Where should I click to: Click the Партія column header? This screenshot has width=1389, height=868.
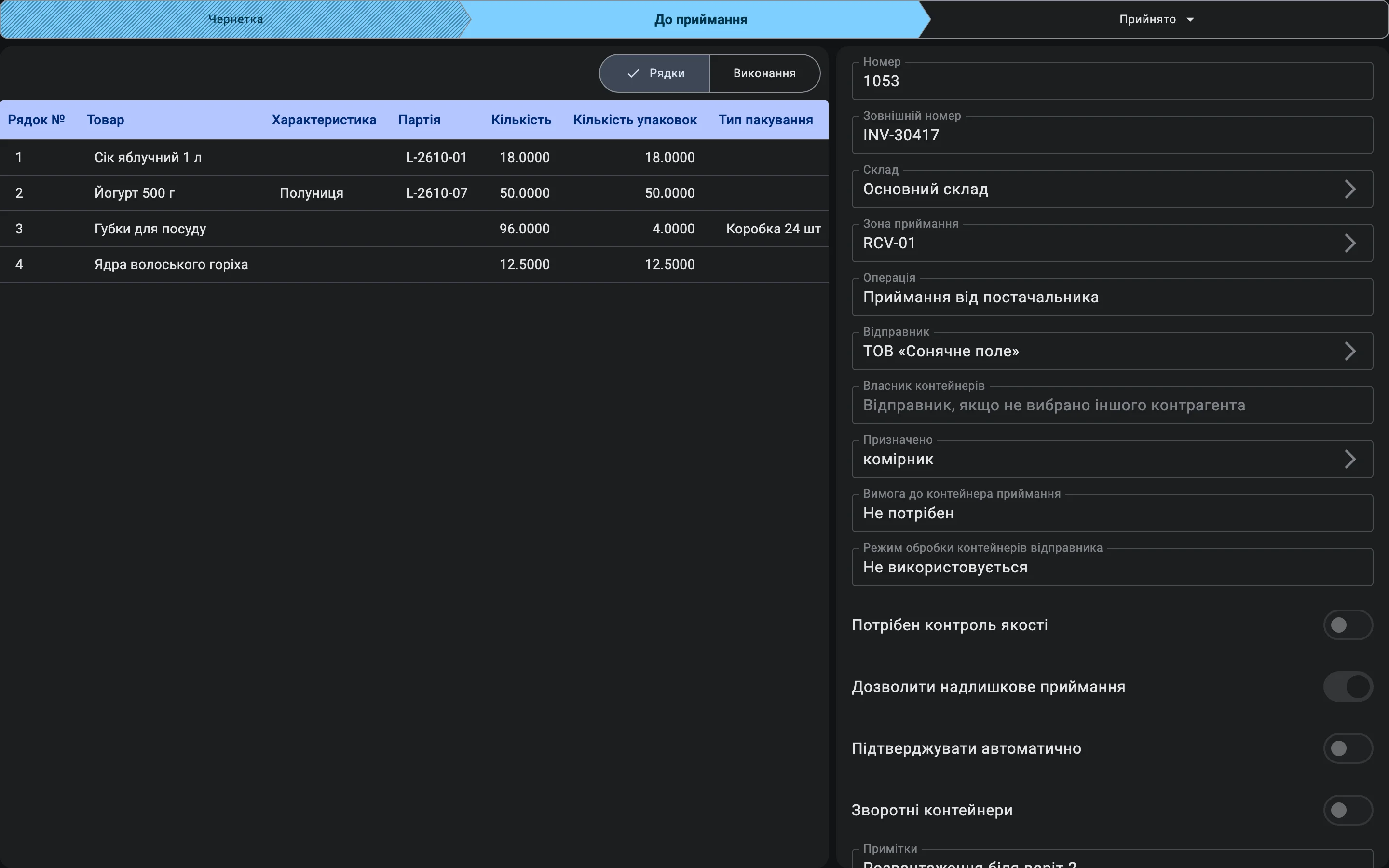419,120
